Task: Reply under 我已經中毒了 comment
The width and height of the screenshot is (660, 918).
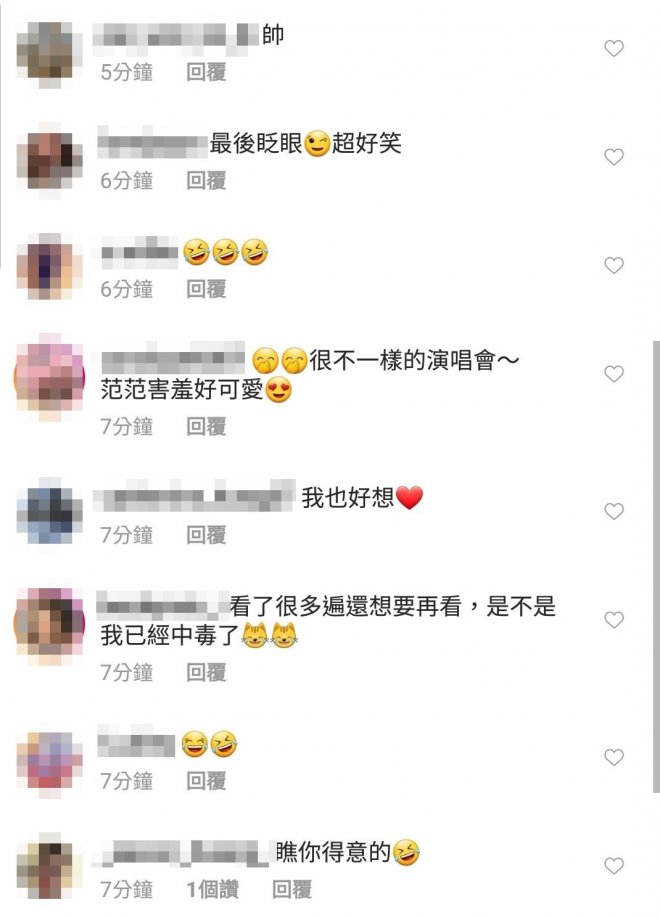Action: click(206, 673)
